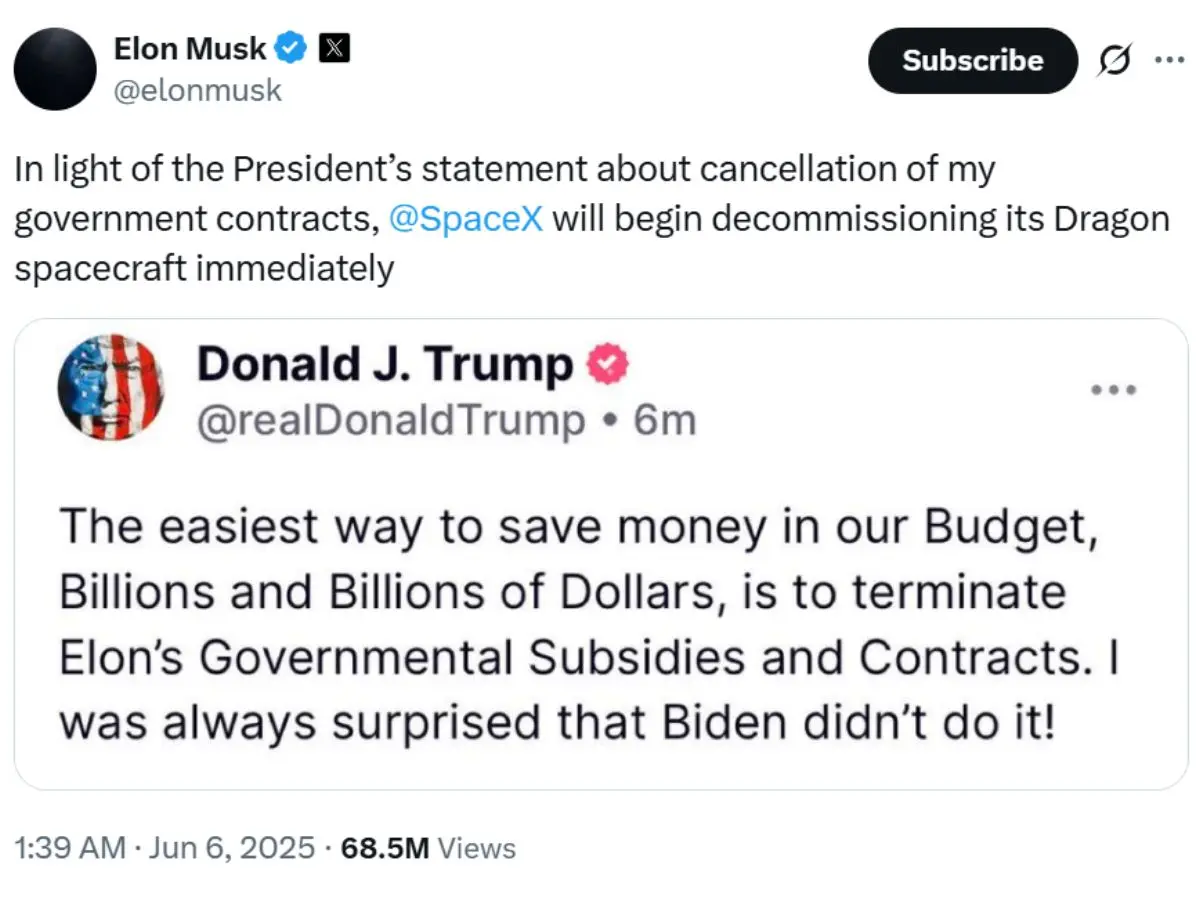This screenshot has height=900, width=1200.
Task: Click the Grok analysis icon near Subscribe
Action: (x=1114, y=60)
